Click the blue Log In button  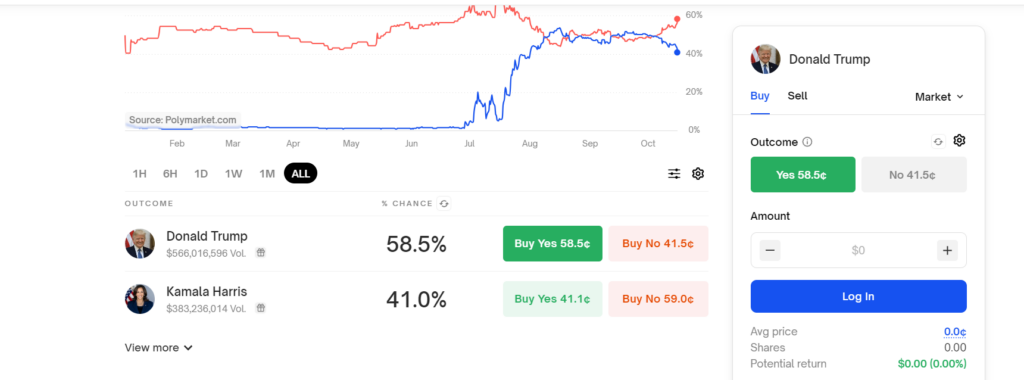click(x=858, y=296)
